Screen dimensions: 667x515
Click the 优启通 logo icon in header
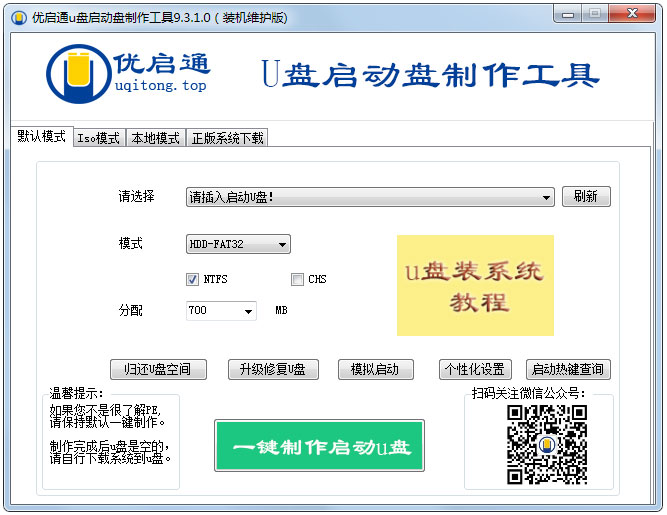tap(78, 74)
